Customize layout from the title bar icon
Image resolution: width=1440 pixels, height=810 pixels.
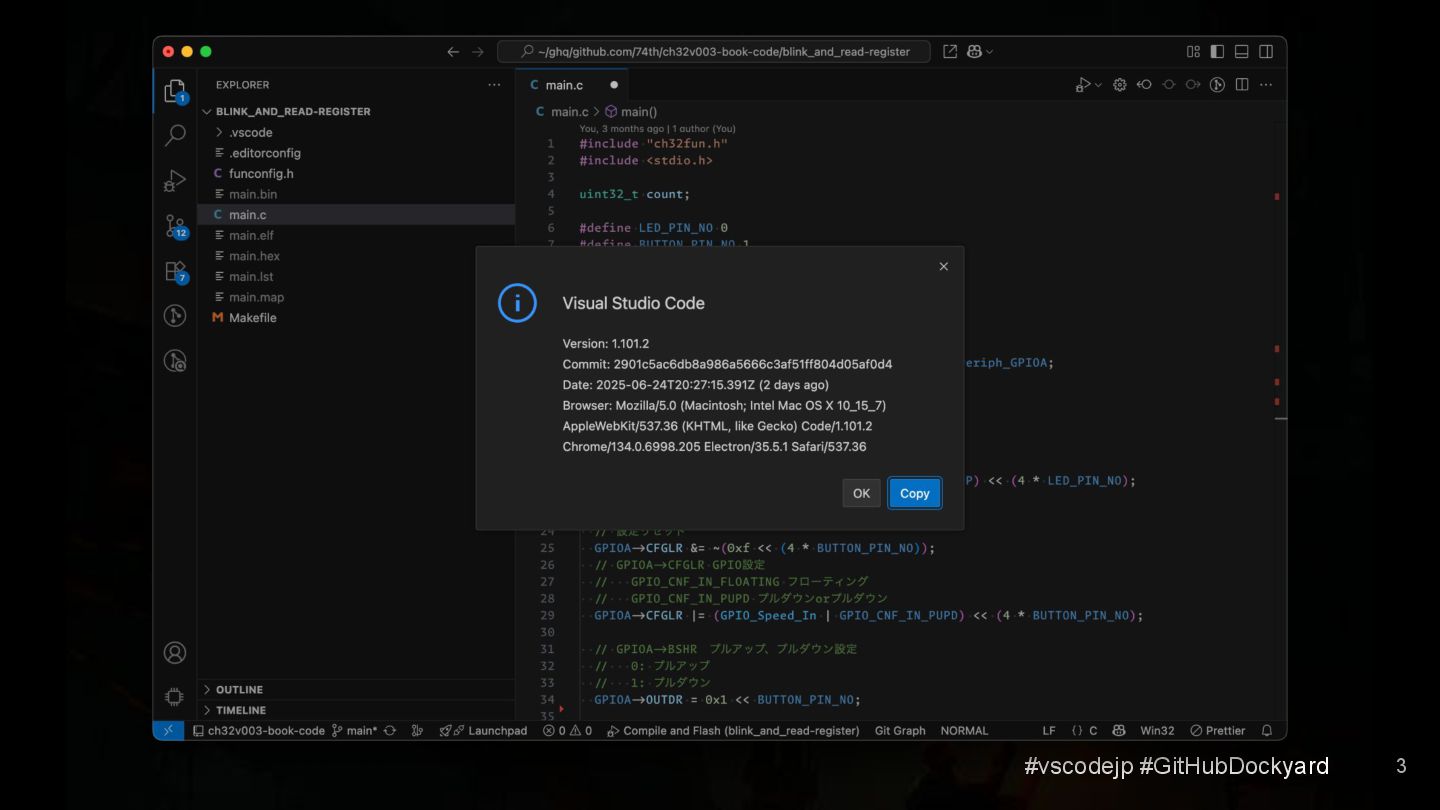pyautogui.click(x=1193, y=52)
